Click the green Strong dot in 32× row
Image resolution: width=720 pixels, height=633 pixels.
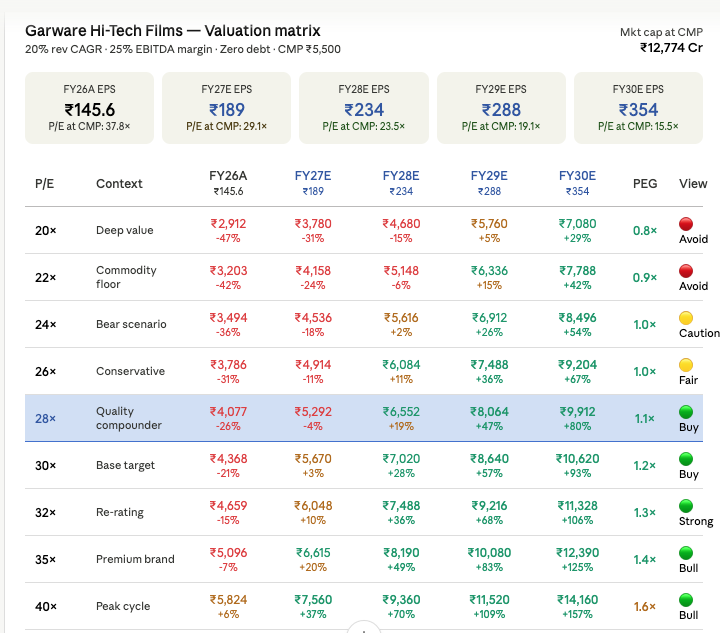pyautogui.click(x=686, y=506)
